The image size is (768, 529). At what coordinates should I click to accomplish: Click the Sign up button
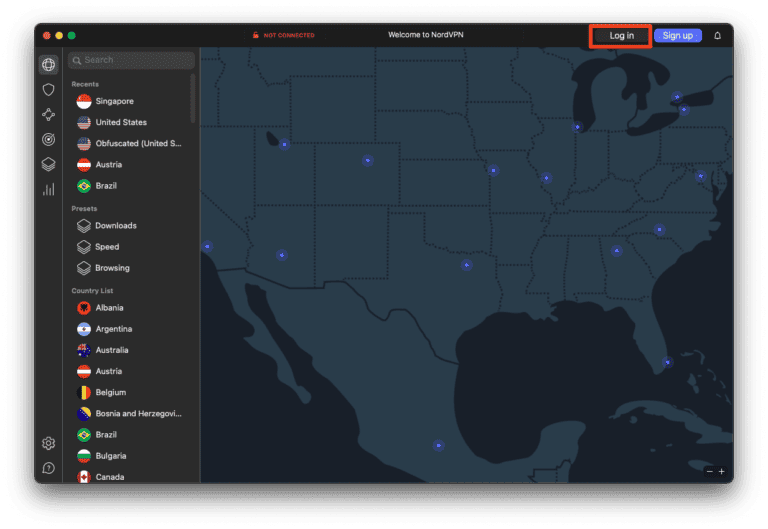677,36
